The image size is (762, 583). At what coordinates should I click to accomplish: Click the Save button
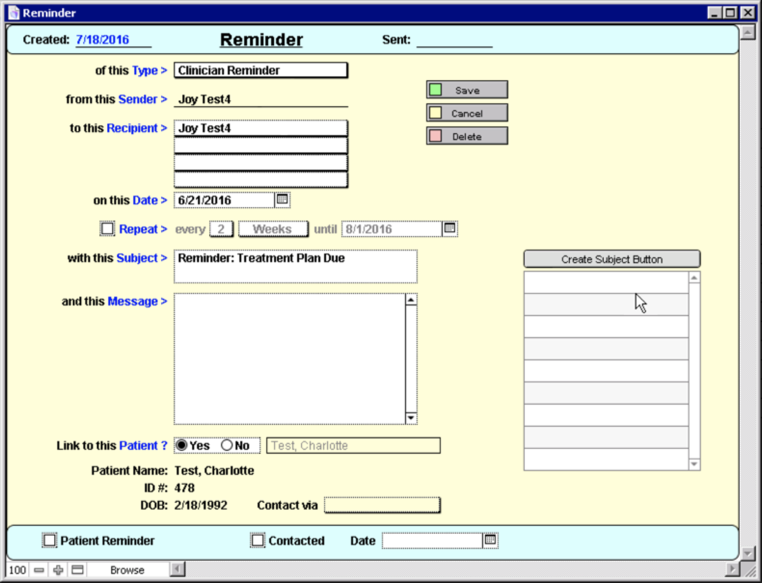[467, 90]
